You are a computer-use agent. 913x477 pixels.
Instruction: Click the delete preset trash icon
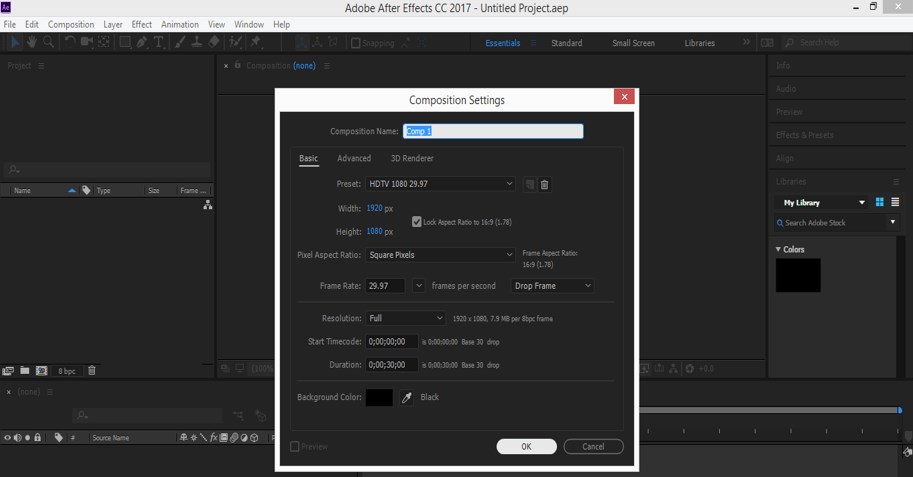544,185
